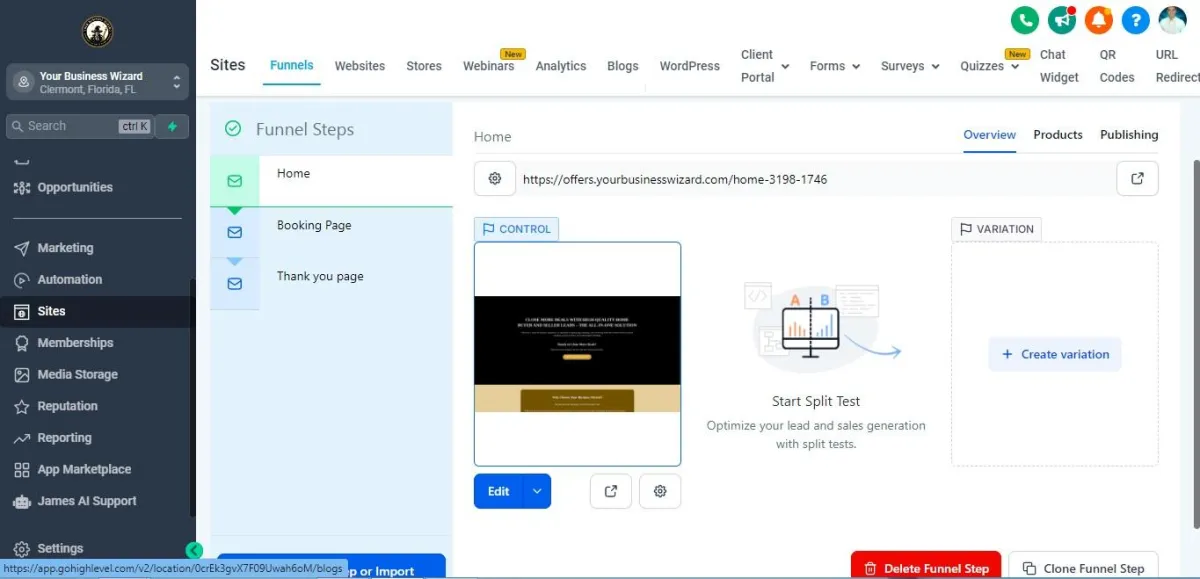Click the funnel page URL field
Screen dimensions: 1200x579
point(815,179)
